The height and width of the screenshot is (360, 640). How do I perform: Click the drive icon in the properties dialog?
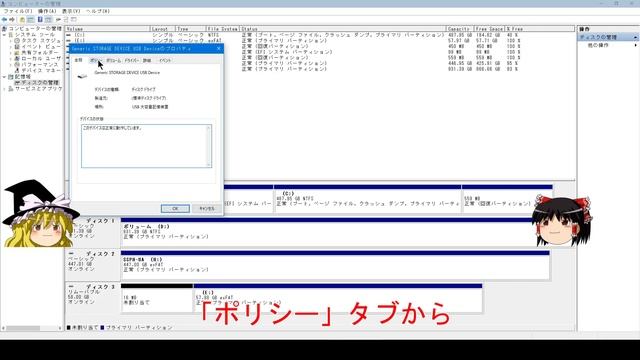[82, 76]
